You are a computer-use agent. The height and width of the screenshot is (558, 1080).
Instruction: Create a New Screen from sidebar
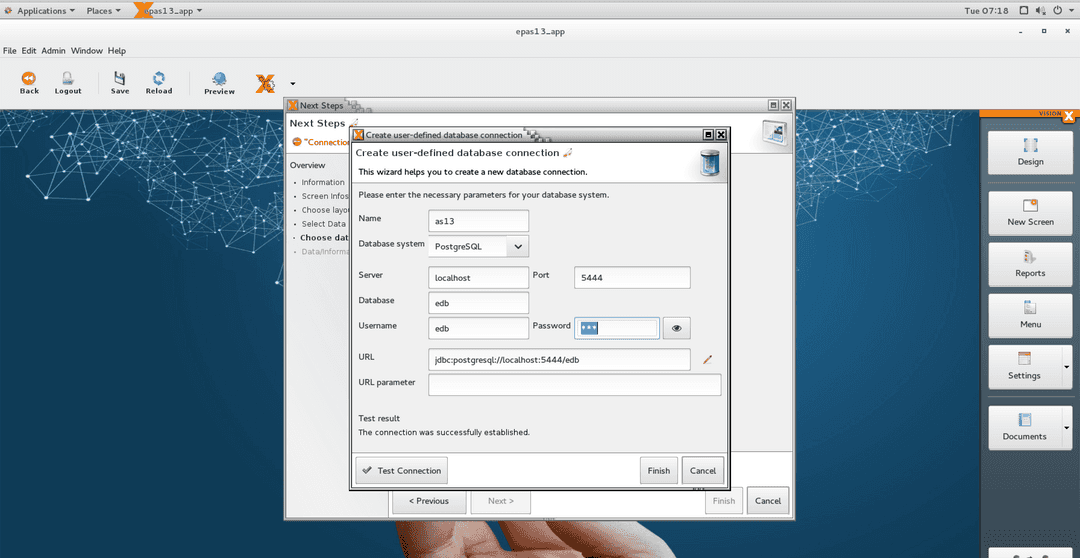coord(1030,212)
